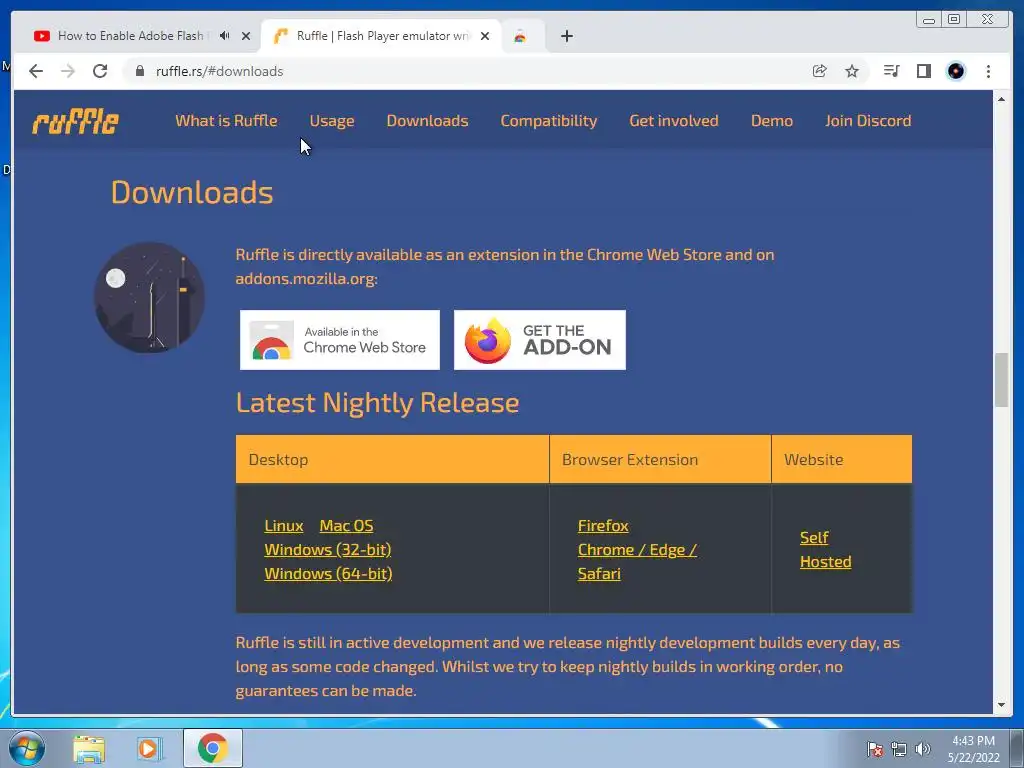Screen dimensions: 1024x768
Task: Open the Chrome profile avatar
Action: [x=956, y=71]
